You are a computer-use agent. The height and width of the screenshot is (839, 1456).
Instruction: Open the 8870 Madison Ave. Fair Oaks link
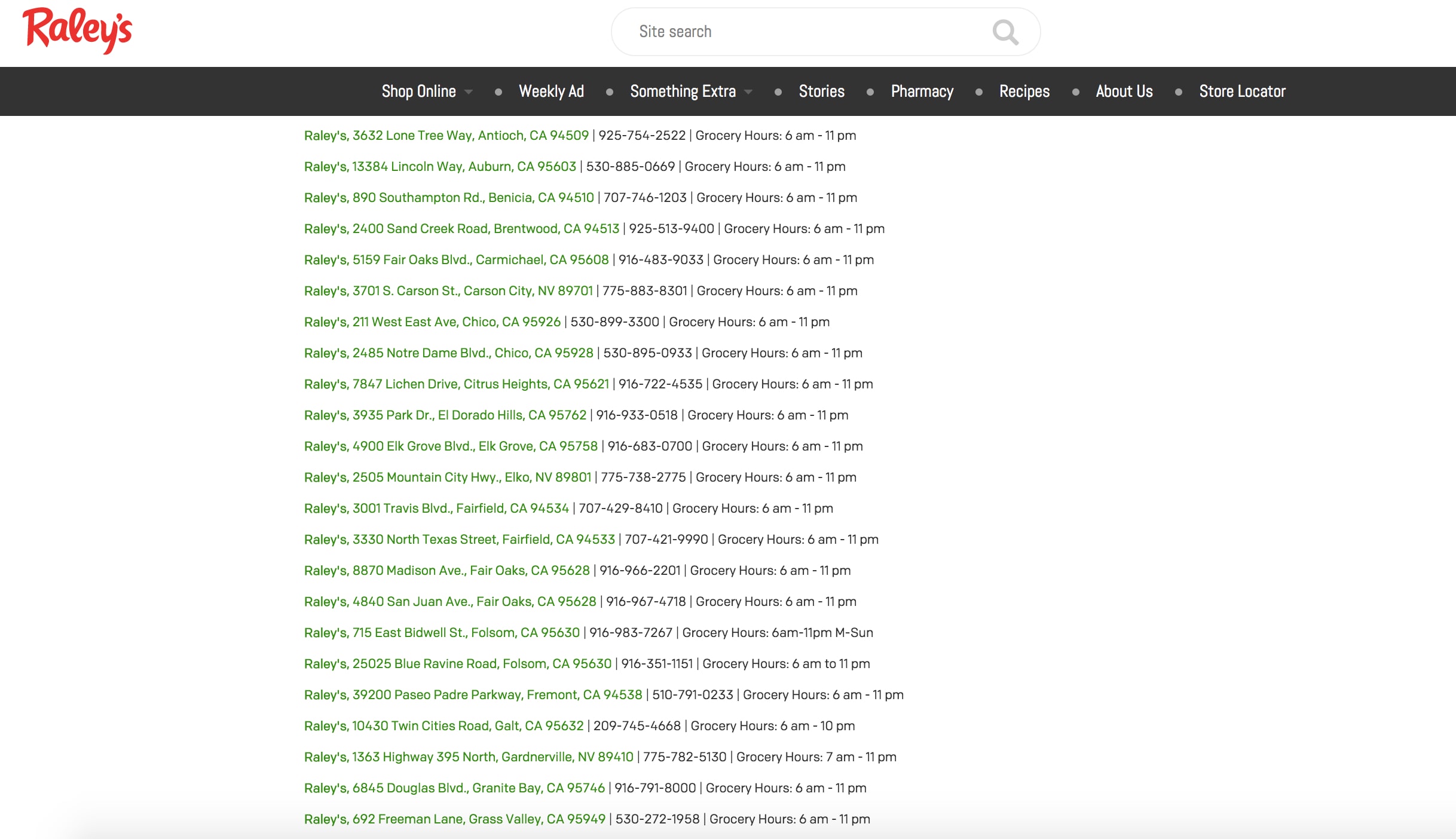coord(446,571)
